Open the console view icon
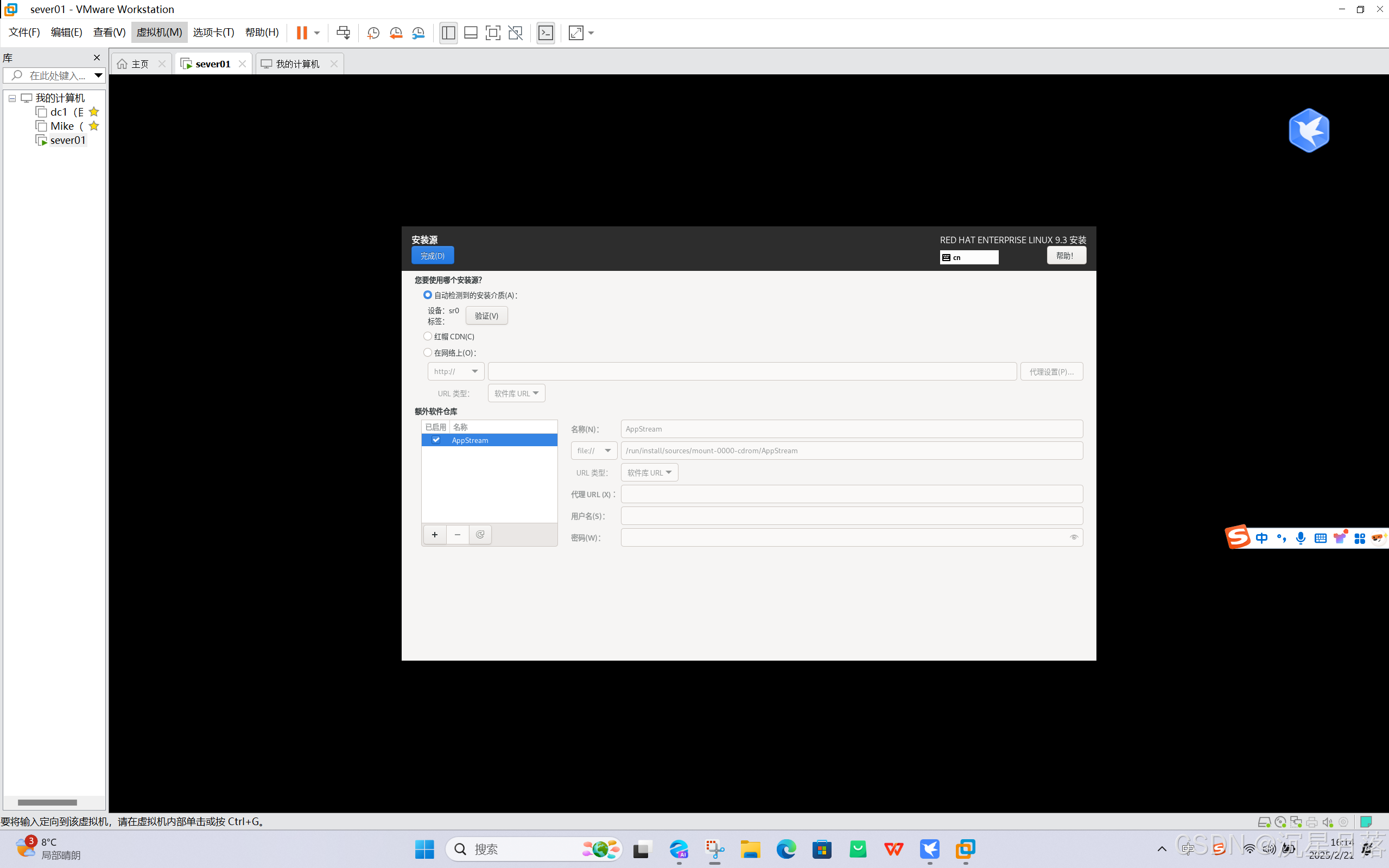The width and height of the screenshot is (1389, 868). point(546,33)
